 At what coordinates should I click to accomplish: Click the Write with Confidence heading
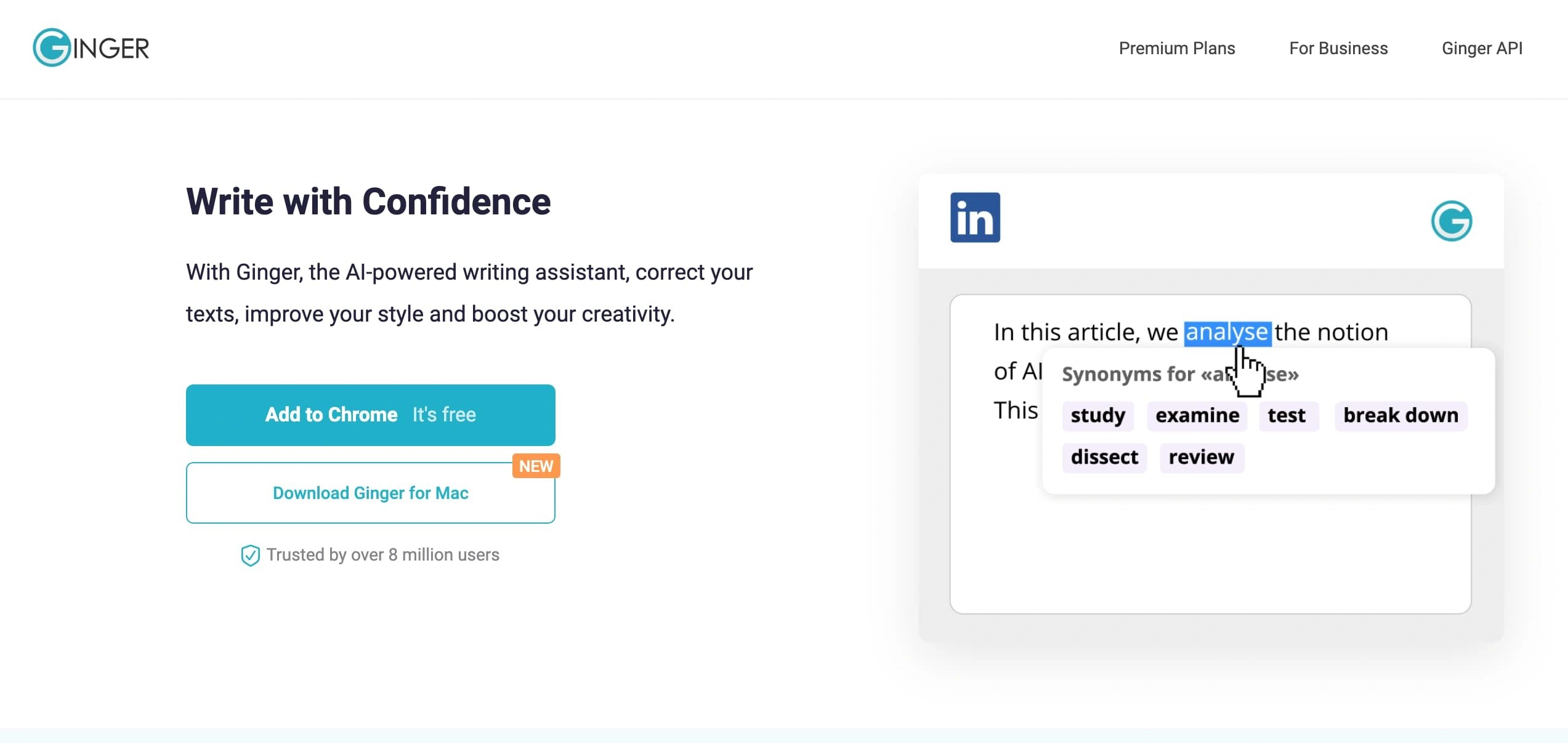click(x=368, y=201)
